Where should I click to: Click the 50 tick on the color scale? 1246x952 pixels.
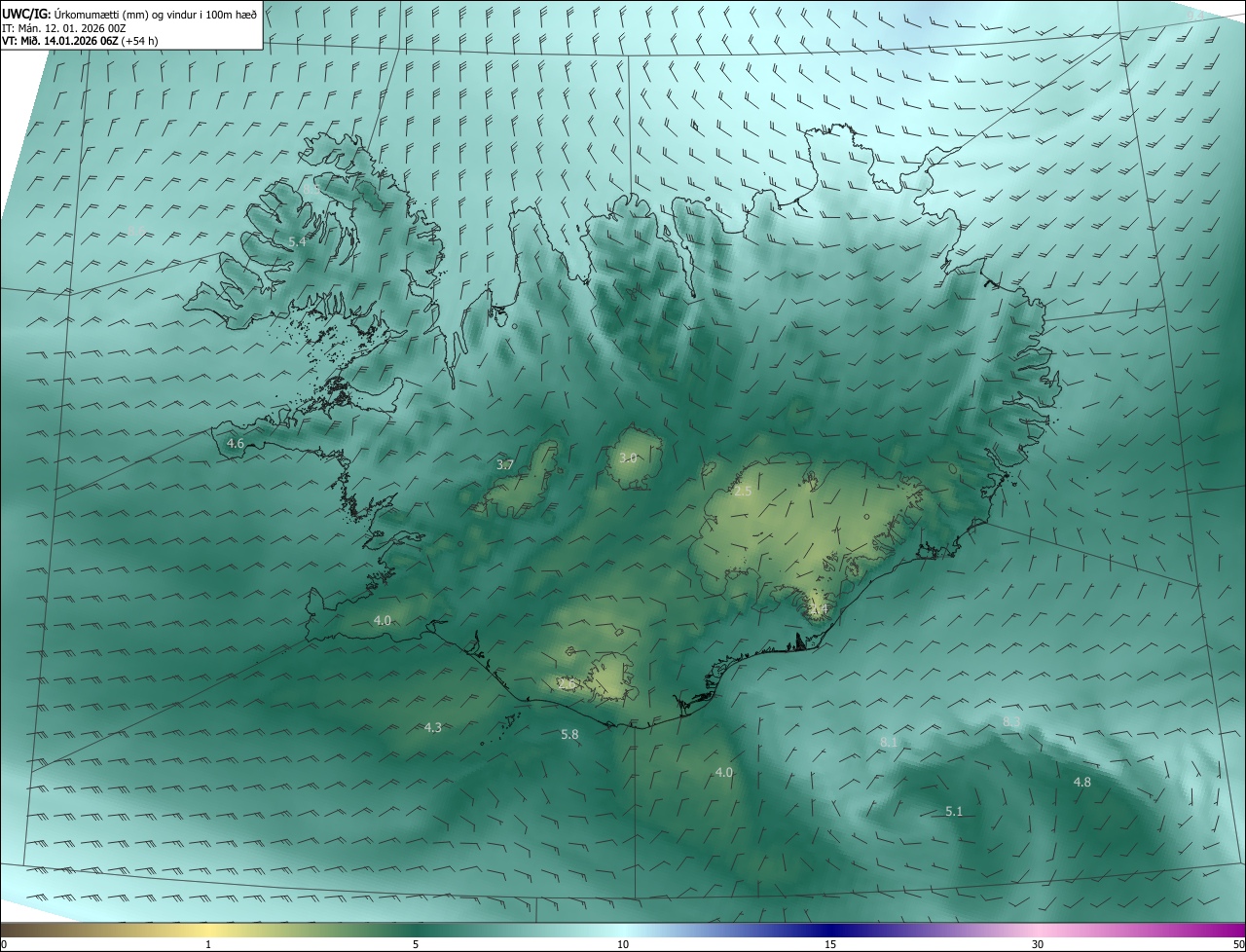pos(1238,944)
